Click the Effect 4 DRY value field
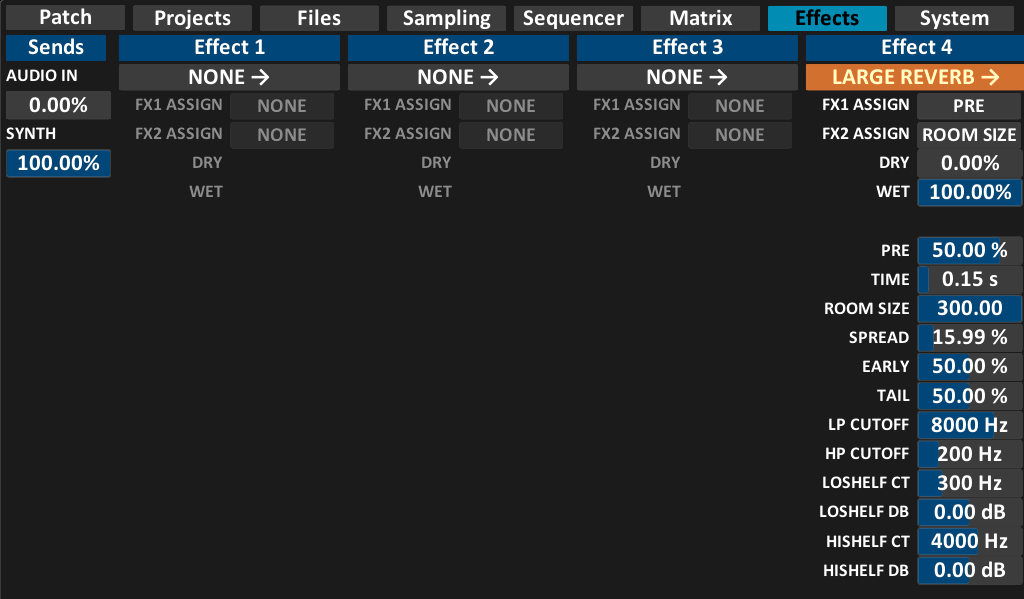 [x=969, y=164]
